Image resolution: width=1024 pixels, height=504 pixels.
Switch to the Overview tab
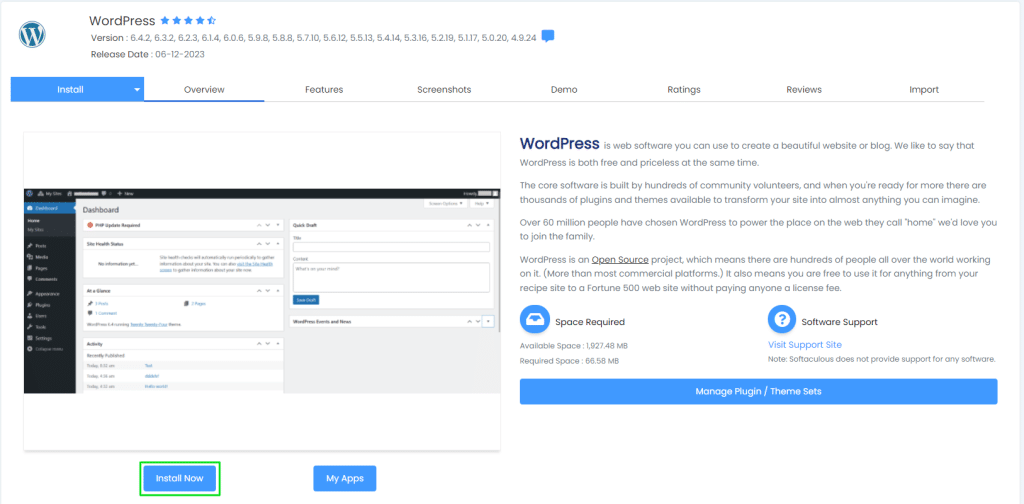click(x=204, y=89)
